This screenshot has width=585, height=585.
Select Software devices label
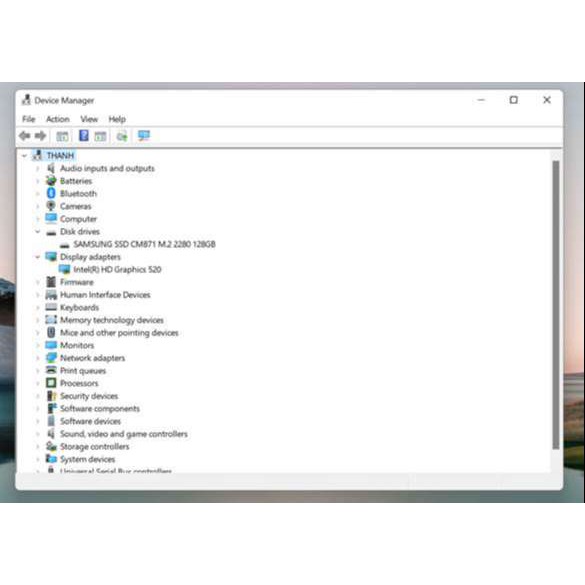(x=91, y=421)
